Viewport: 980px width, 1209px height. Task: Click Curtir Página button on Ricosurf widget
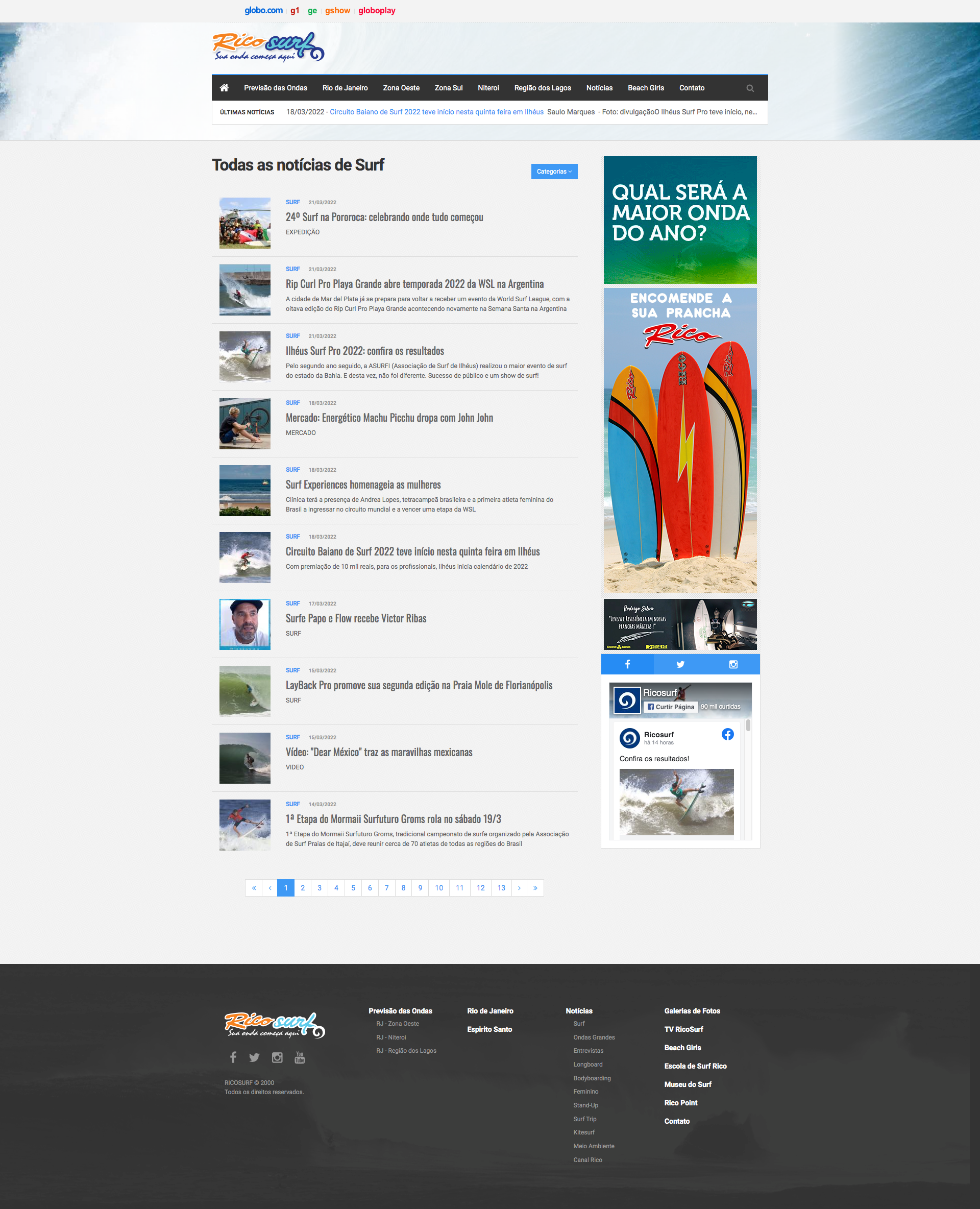[x=671, y=707]
